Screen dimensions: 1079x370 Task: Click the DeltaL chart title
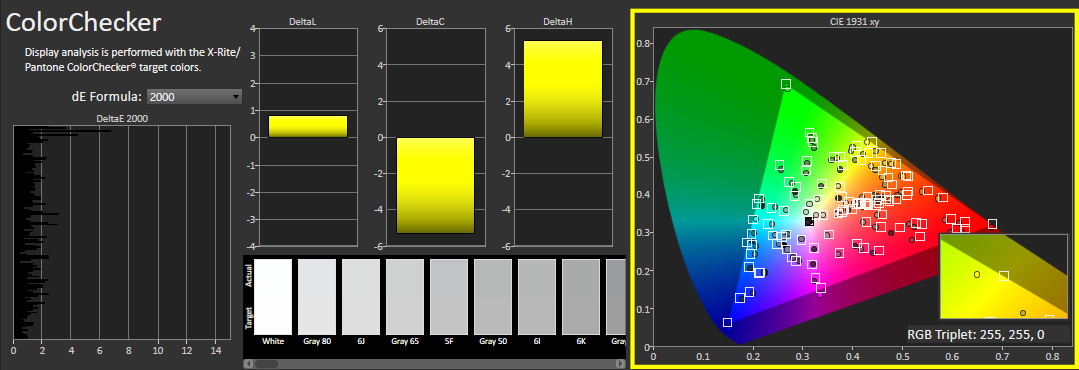(303, 23)
